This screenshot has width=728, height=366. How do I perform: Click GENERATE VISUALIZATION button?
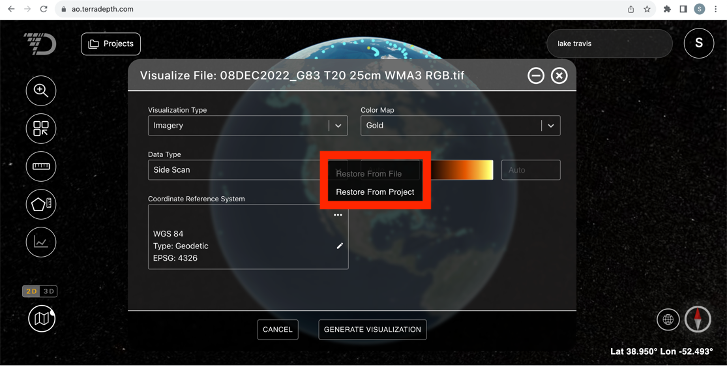(372, 329)
